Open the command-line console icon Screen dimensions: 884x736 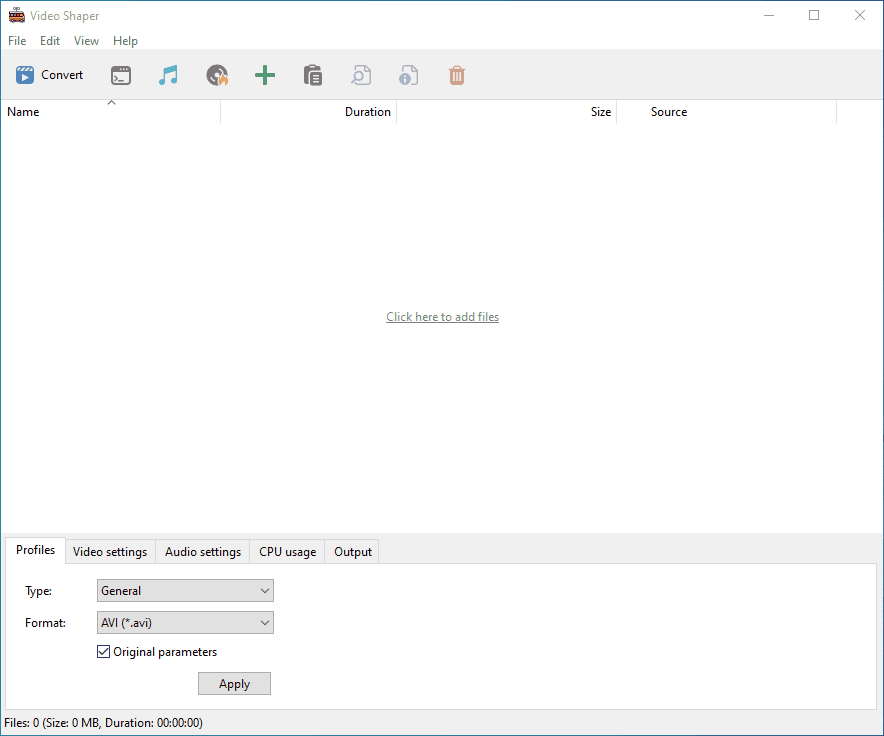pyautogui.click(x=121, y=75)
